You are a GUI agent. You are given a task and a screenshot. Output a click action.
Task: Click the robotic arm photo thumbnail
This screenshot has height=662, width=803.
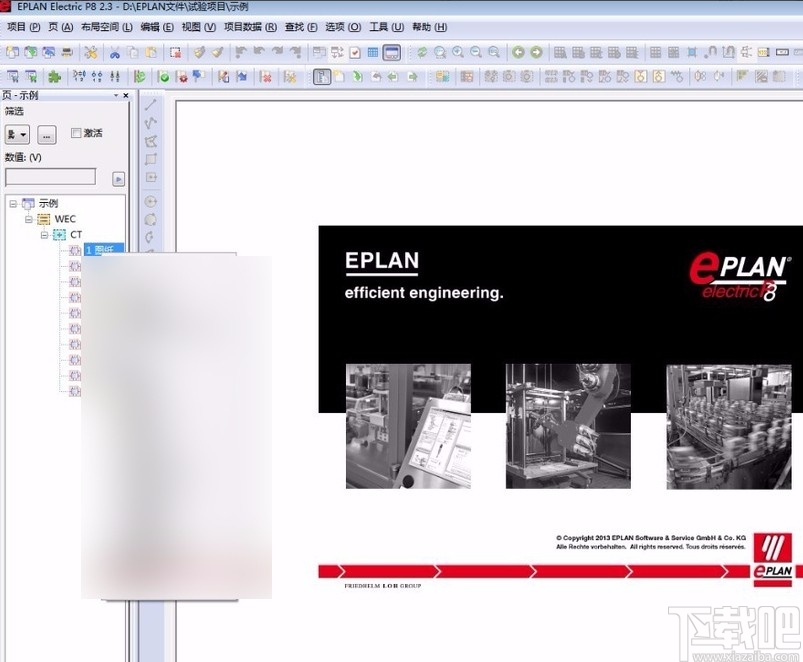coord(568,426)
